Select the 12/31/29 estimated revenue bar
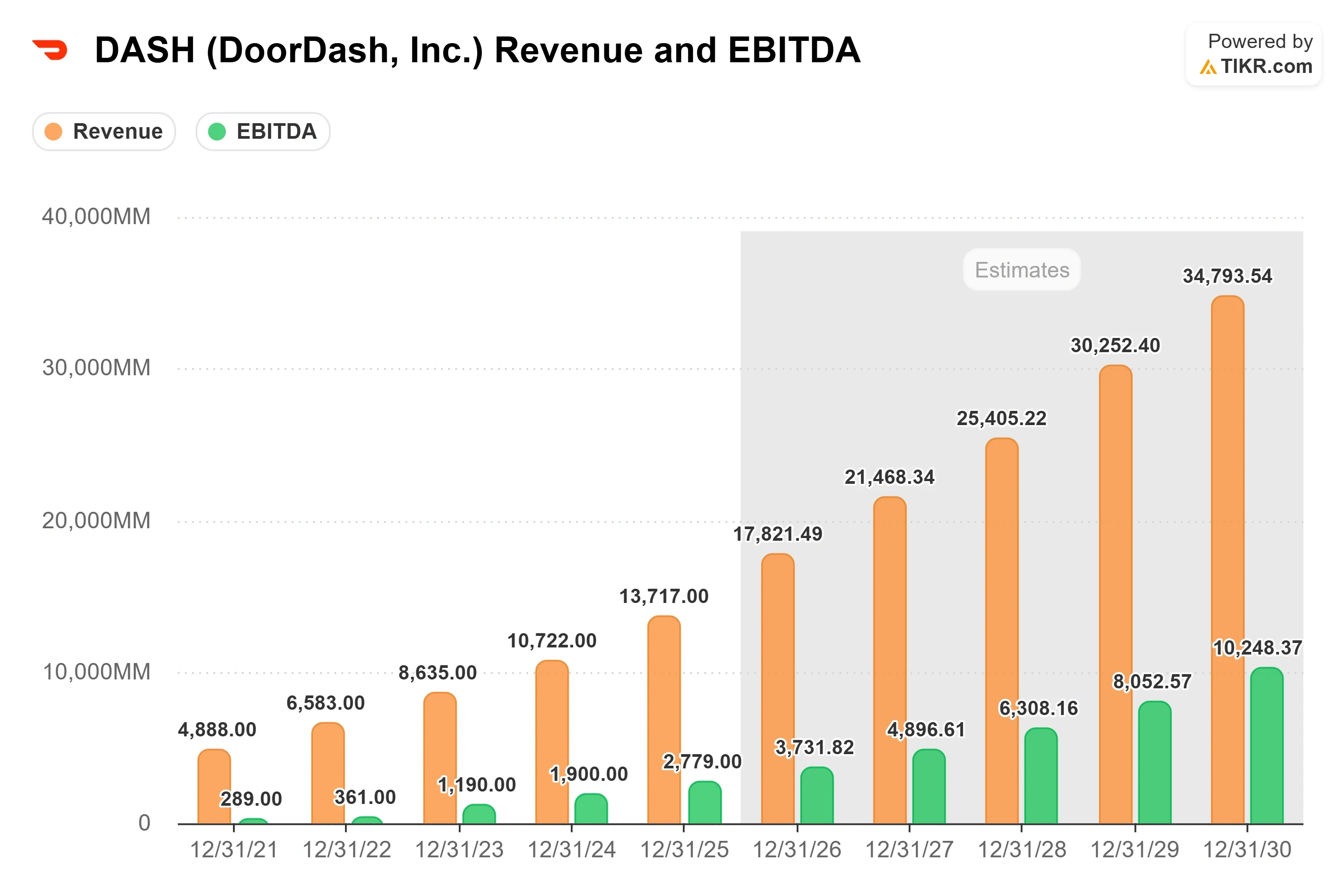 pos(1115,594)
